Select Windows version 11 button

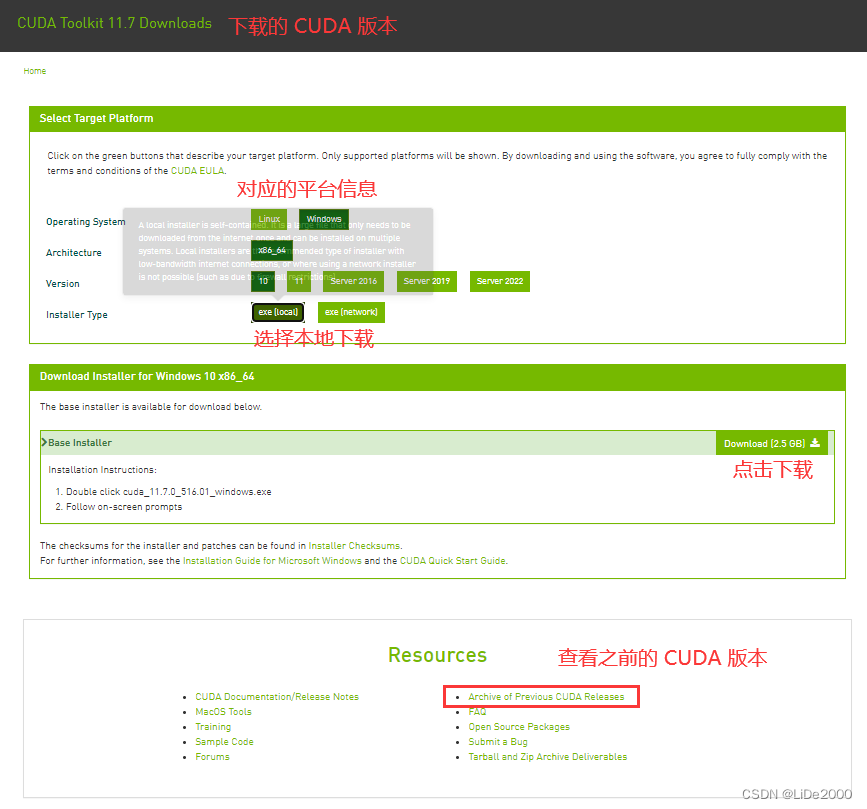click(299, 281)
